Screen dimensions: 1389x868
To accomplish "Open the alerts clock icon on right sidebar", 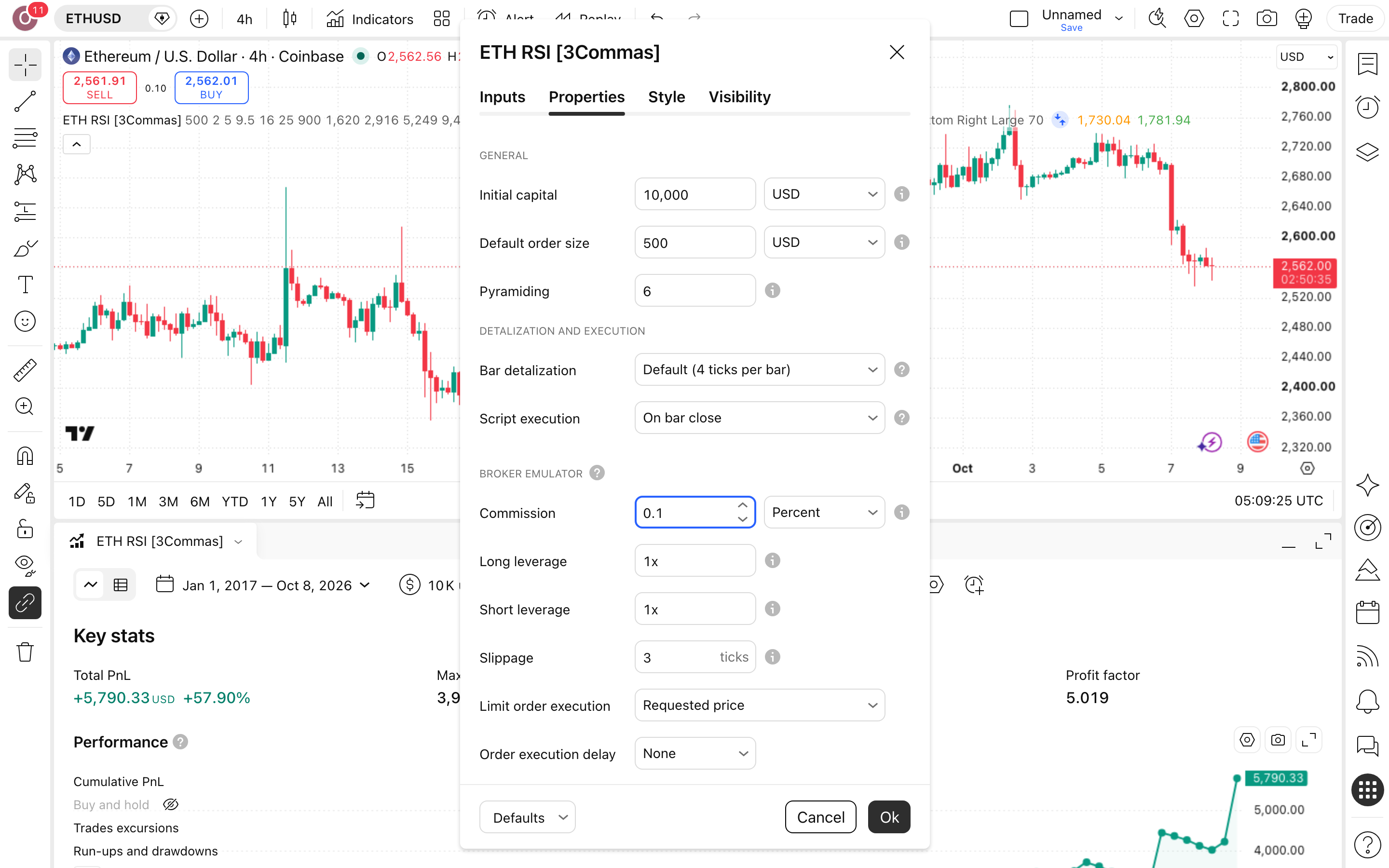I will coord(1367,108).
